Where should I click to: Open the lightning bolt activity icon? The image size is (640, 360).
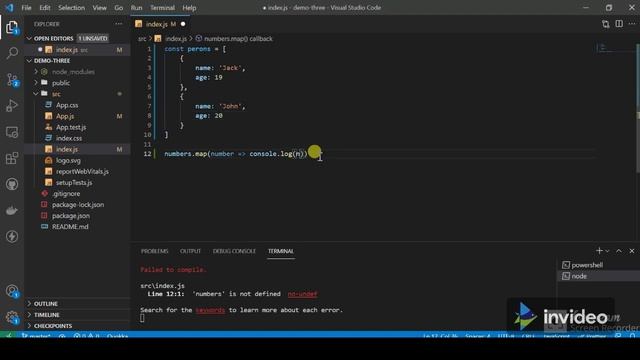[x=12, y=236]
